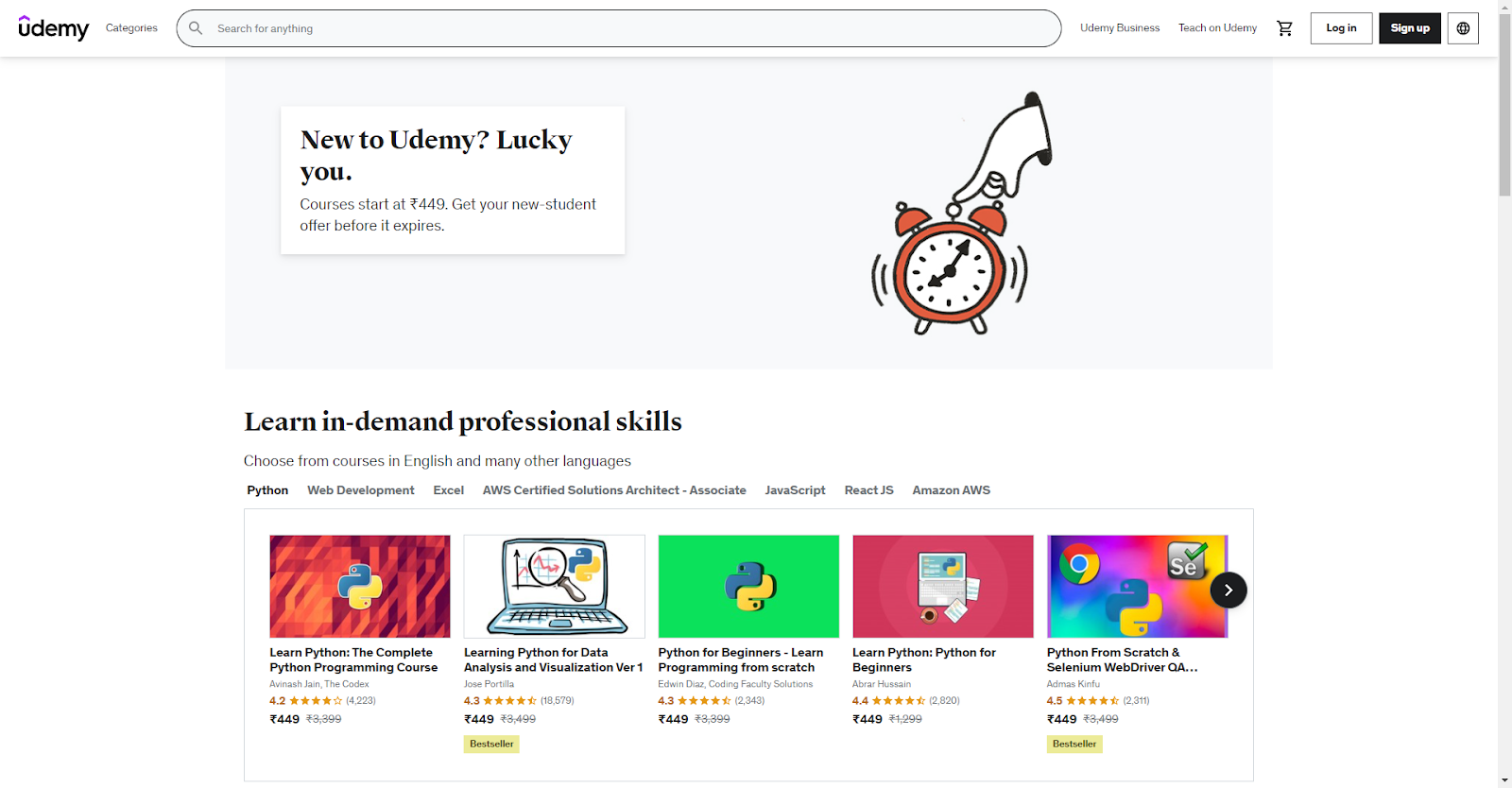
Task: Advance the course carousel with next arrow
Action: (x=1228, y=590)
